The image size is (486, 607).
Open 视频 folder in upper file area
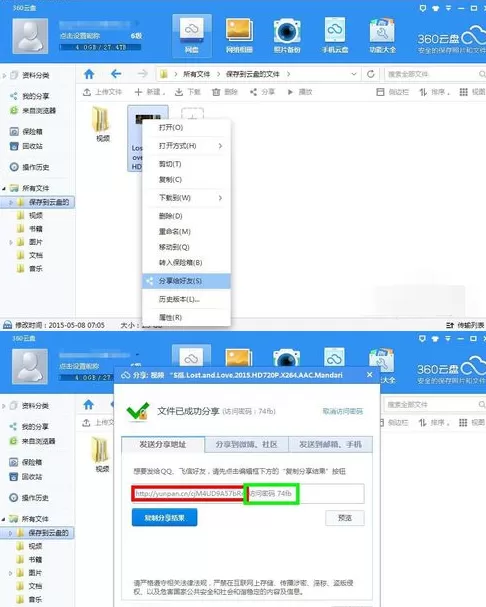click(102, 123)
